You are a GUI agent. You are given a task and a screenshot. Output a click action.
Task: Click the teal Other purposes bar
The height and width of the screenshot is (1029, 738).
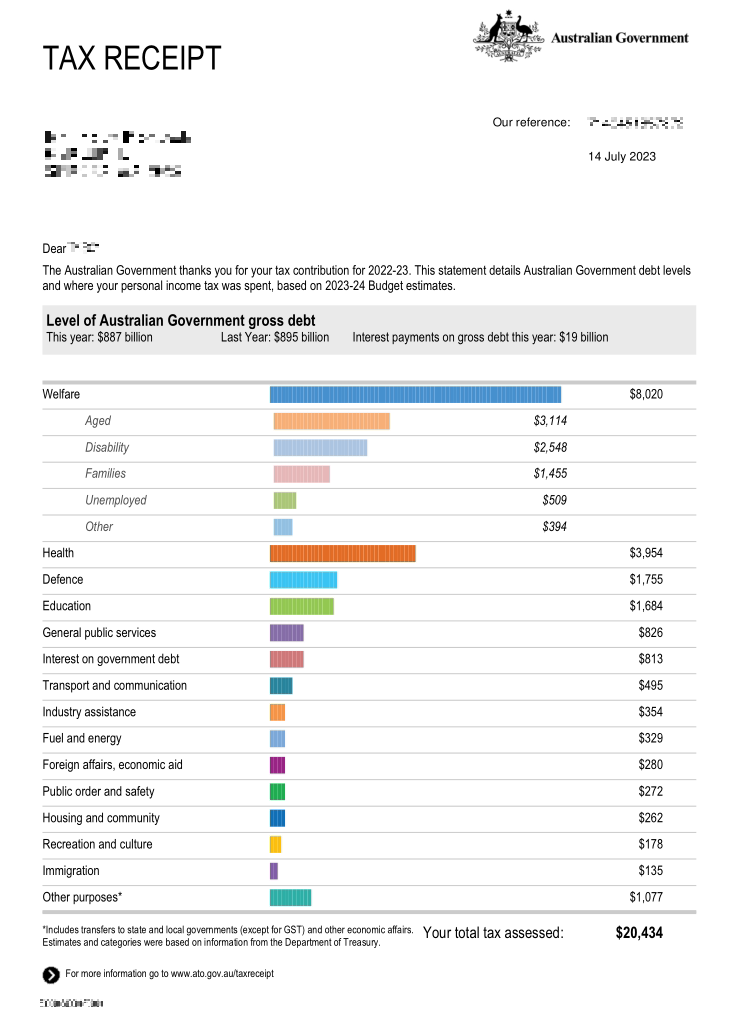[290, 897]
